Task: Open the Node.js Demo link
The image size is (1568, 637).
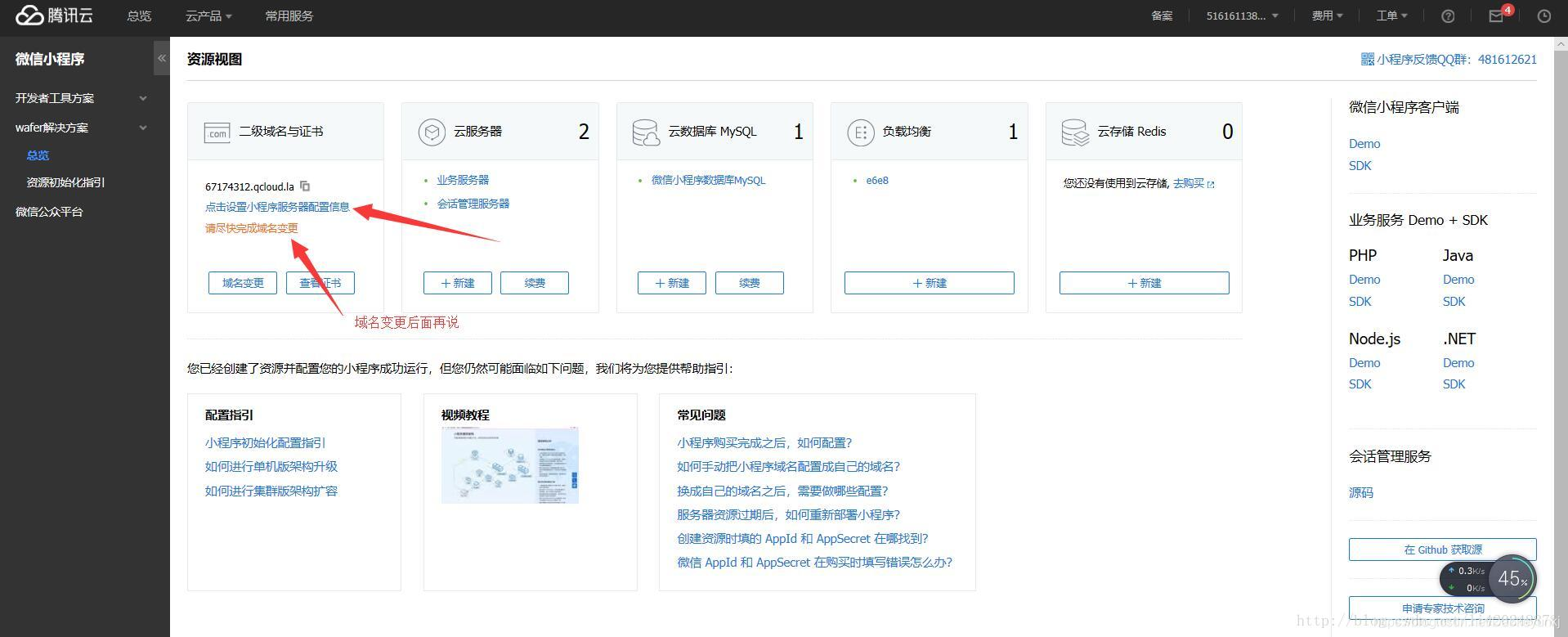Action: pos(1364,363)
